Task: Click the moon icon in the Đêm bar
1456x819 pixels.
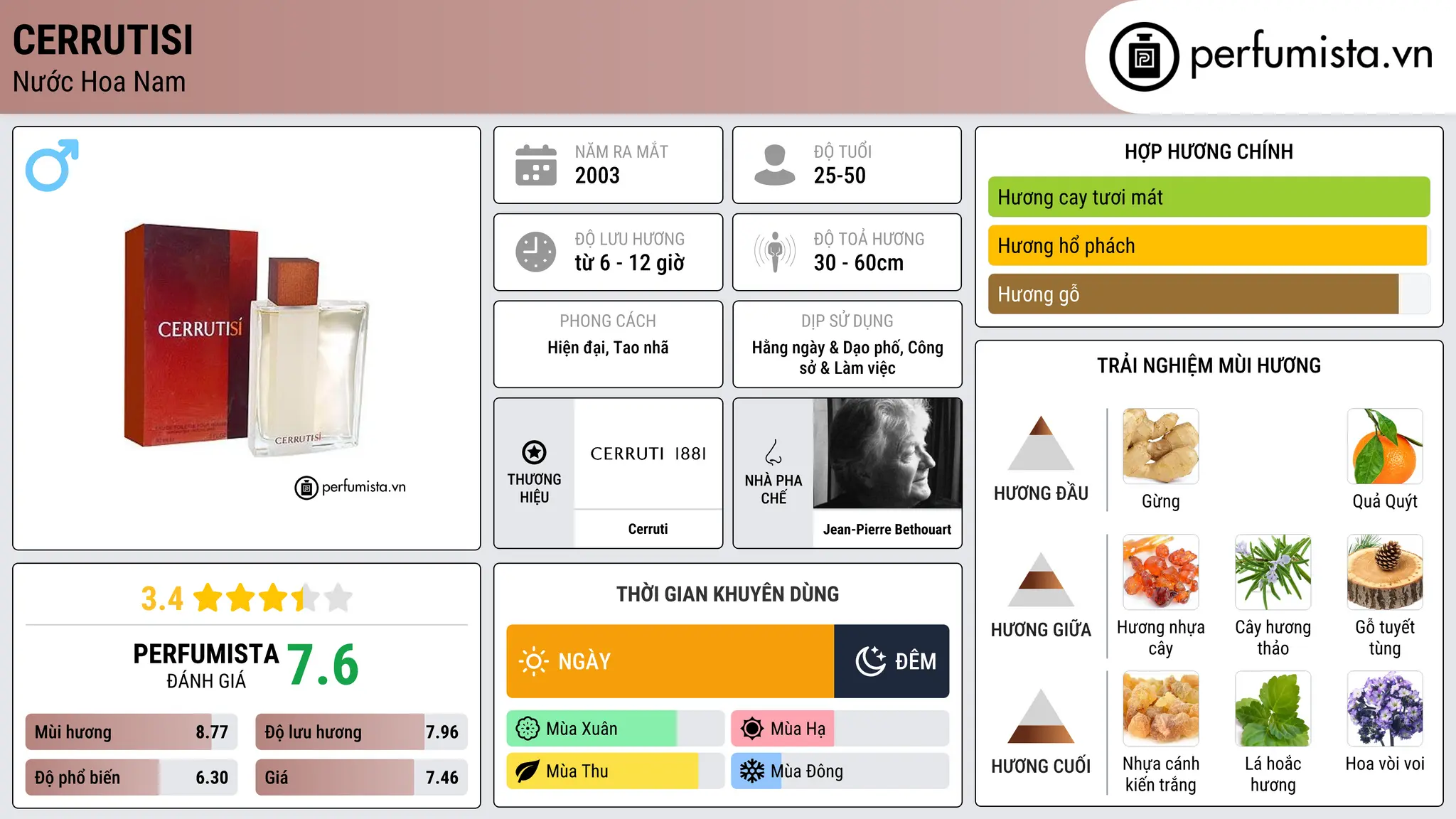Action: click(870, 661)
